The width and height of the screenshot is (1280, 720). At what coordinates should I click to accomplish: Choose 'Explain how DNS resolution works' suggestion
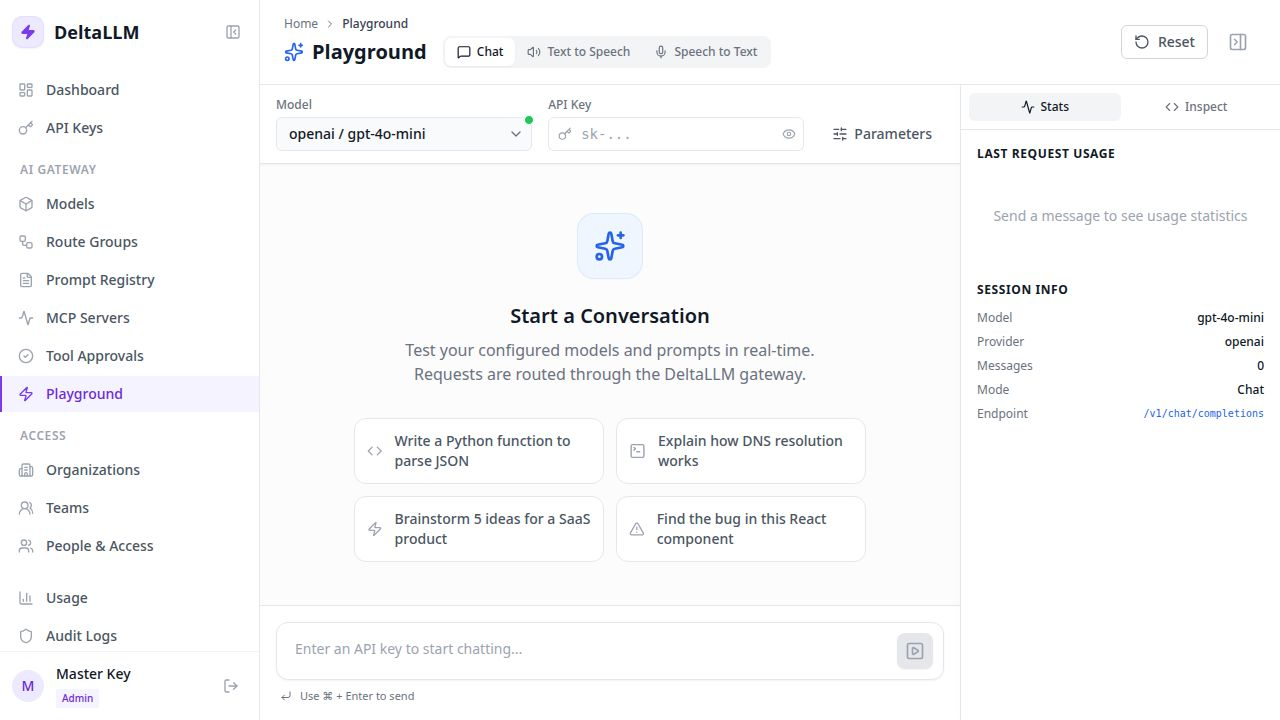click(x=741, y=451)
